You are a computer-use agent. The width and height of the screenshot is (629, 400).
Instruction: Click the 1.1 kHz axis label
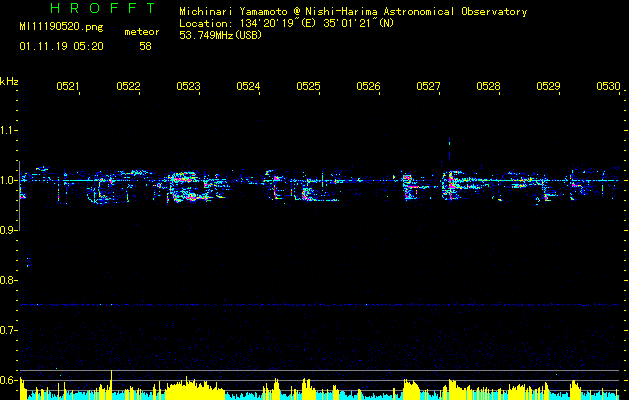click(x=7, y=130)
